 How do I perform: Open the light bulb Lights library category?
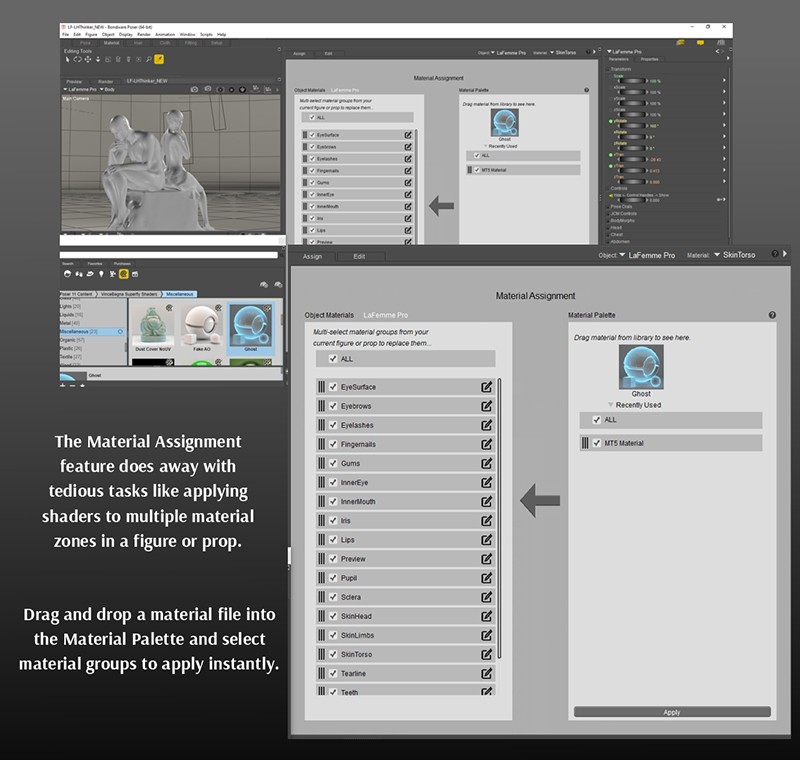pos(101,274)
